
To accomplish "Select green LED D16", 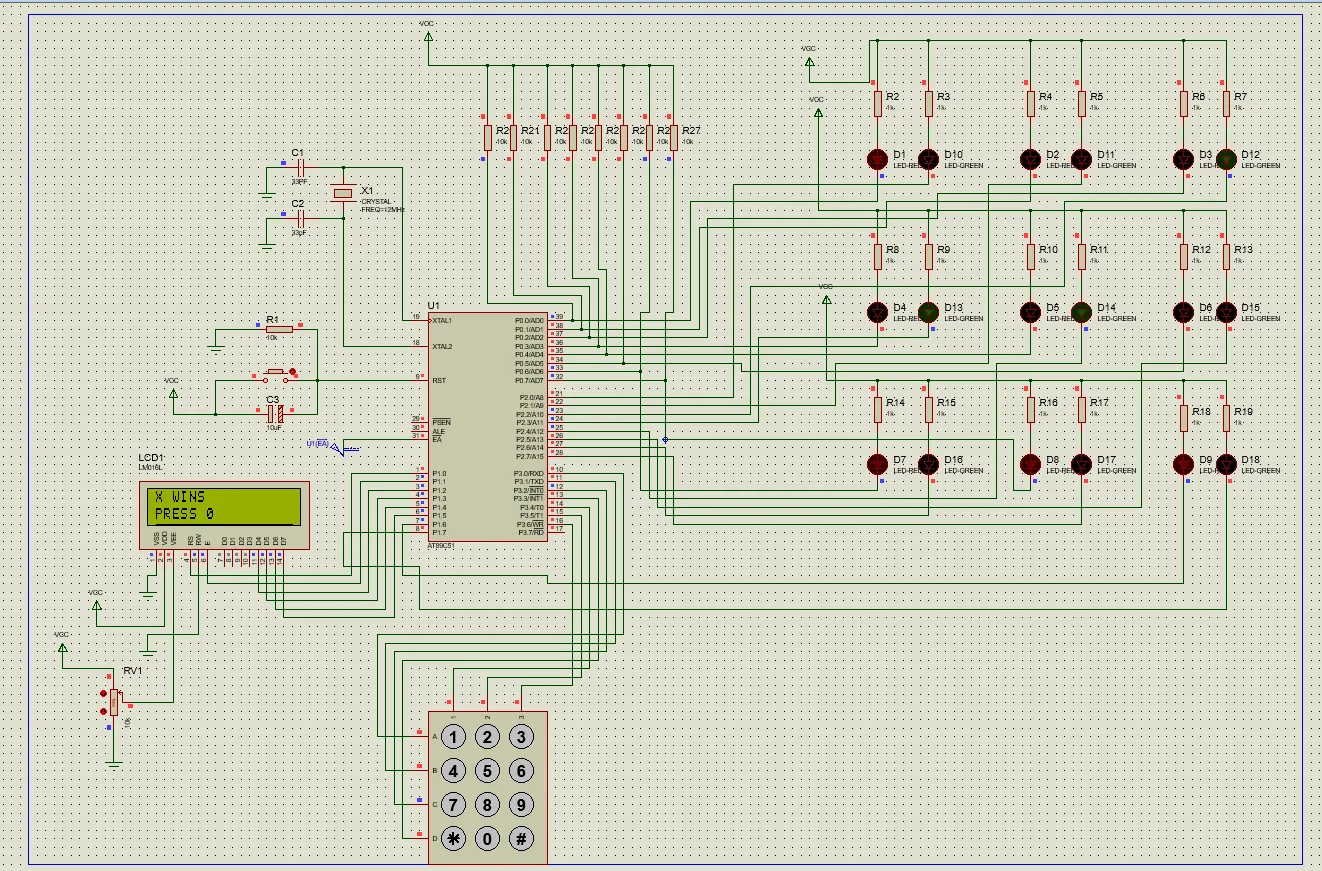I will coord(929,464).
